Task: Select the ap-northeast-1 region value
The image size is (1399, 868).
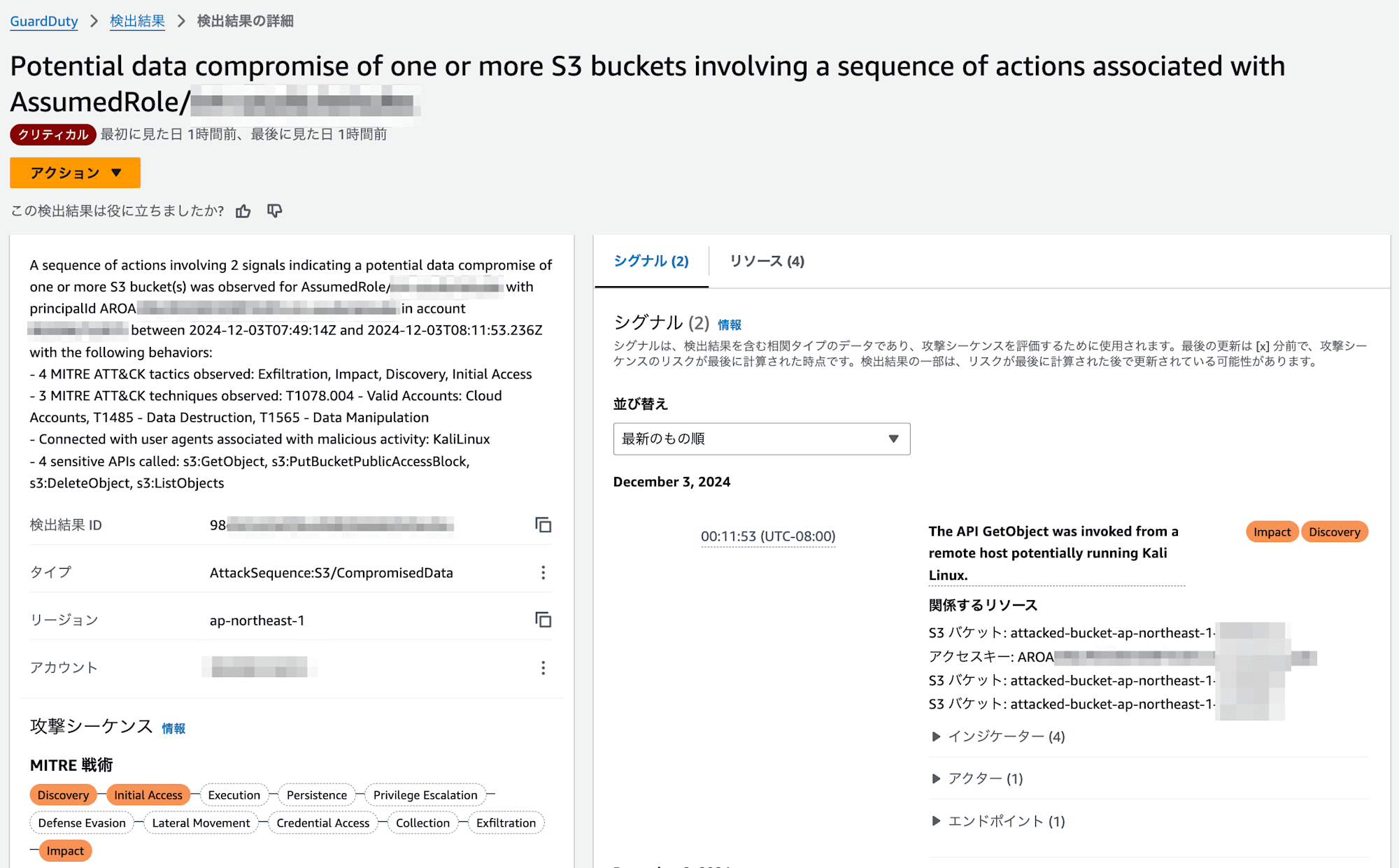Action: click(x=257, y=620)
